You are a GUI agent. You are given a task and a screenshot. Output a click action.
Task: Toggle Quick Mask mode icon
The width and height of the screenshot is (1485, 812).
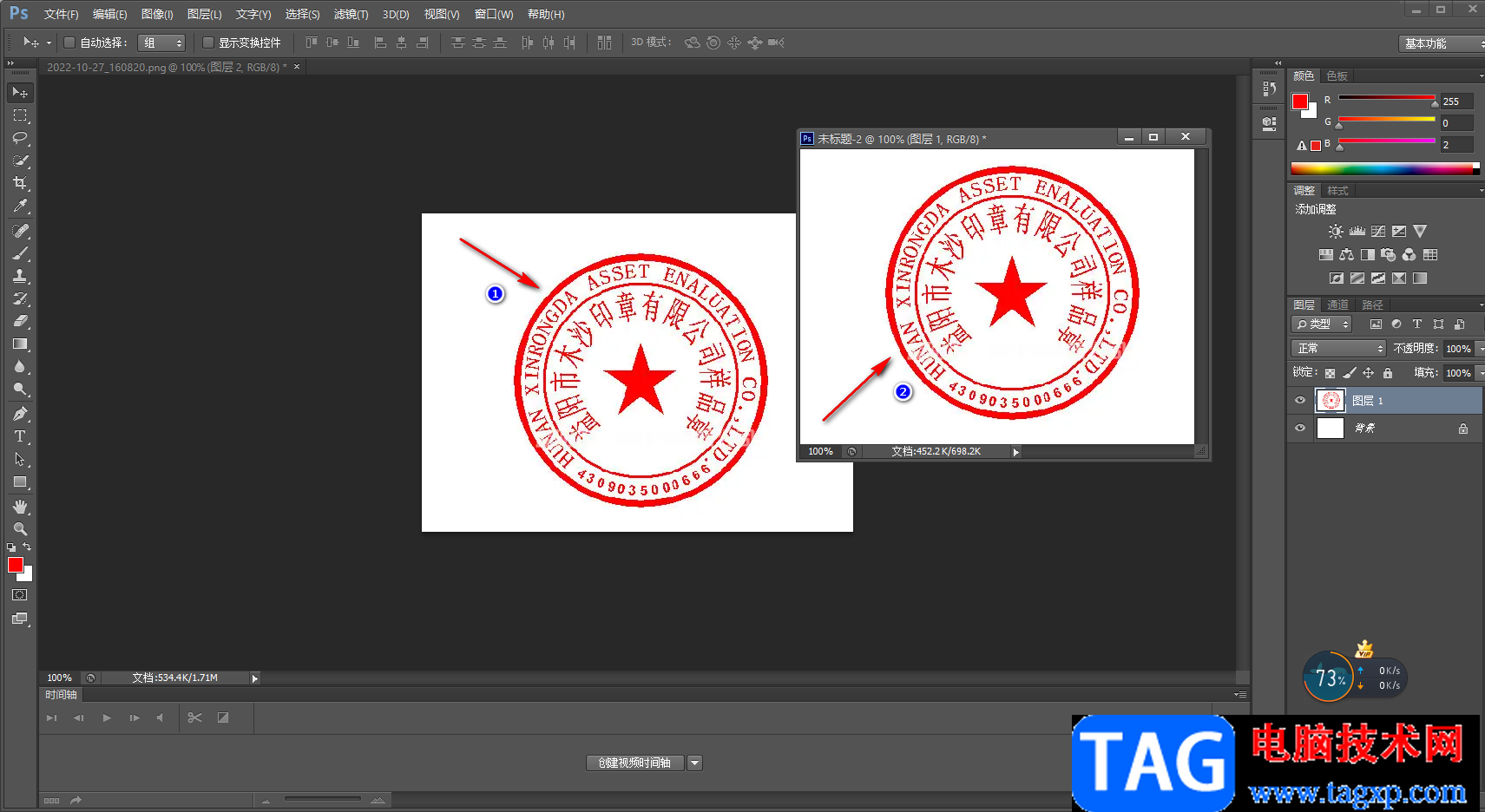click(x=20, y=595)
